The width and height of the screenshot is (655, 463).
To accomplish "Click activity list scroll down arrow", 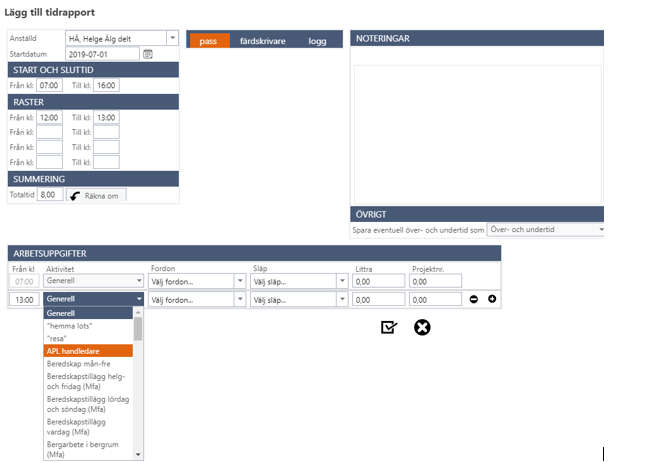I will 138,455.
